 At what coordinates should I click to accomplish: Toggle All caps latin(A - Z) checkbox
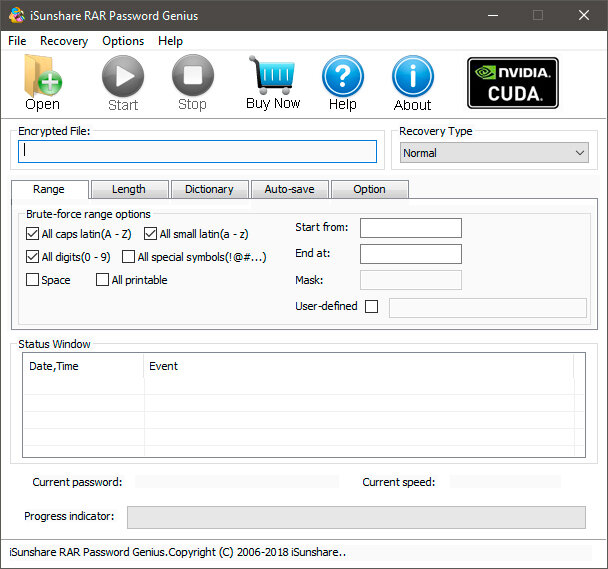pyautogui.click(x=32, y=234)
